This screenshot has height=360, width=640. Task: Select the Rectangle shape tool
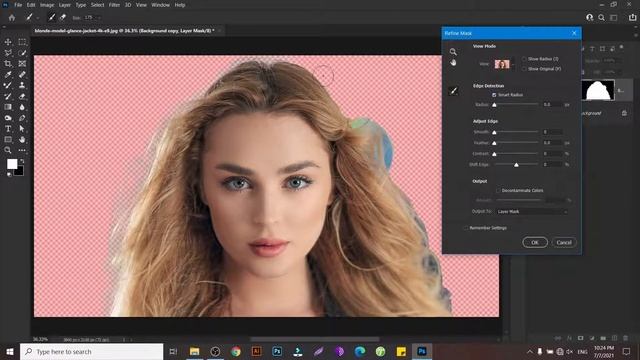pos(8,140)
